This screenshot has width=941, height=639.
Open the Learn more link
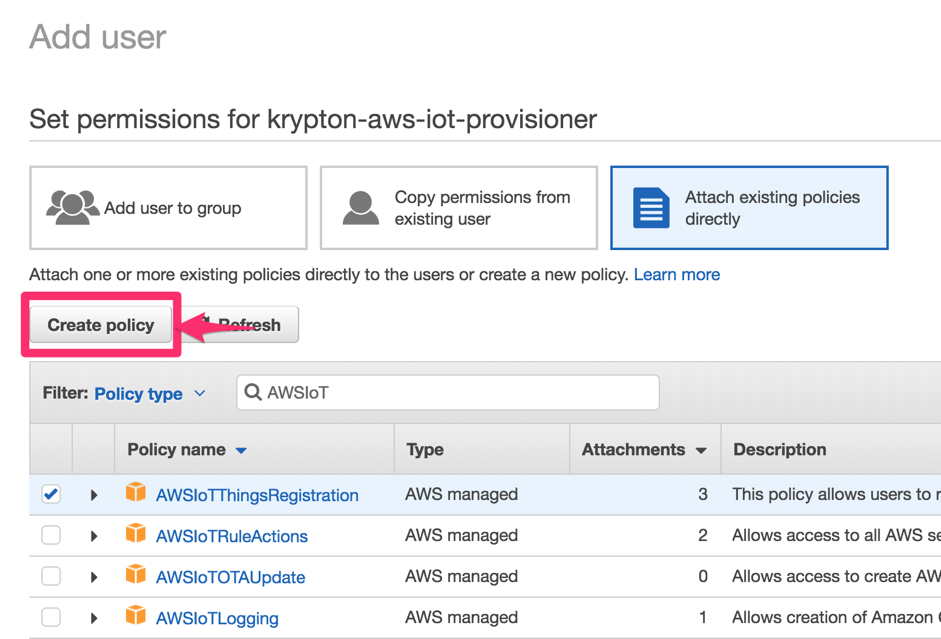[676, 274]
